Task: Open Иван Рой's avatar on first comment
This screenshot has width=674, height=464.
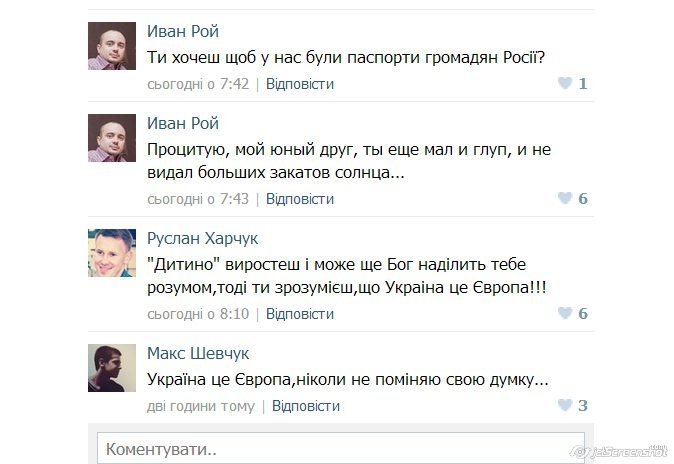Action: [x=112, y=46]
